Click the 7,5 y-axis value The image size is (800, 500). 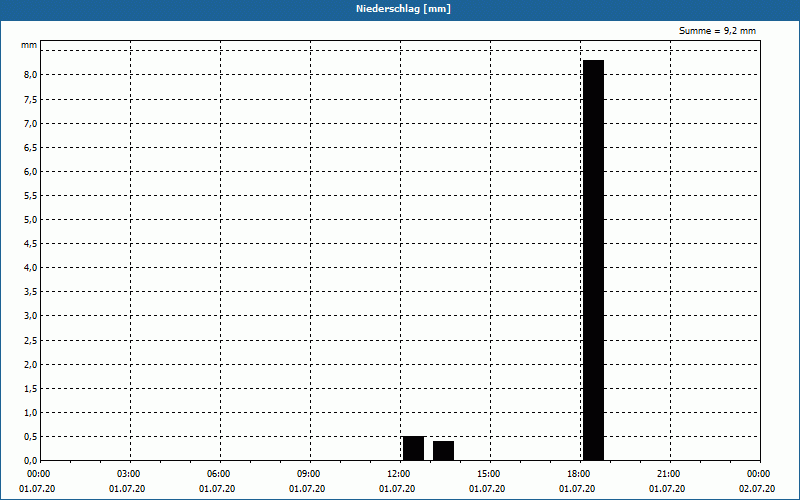31,99
